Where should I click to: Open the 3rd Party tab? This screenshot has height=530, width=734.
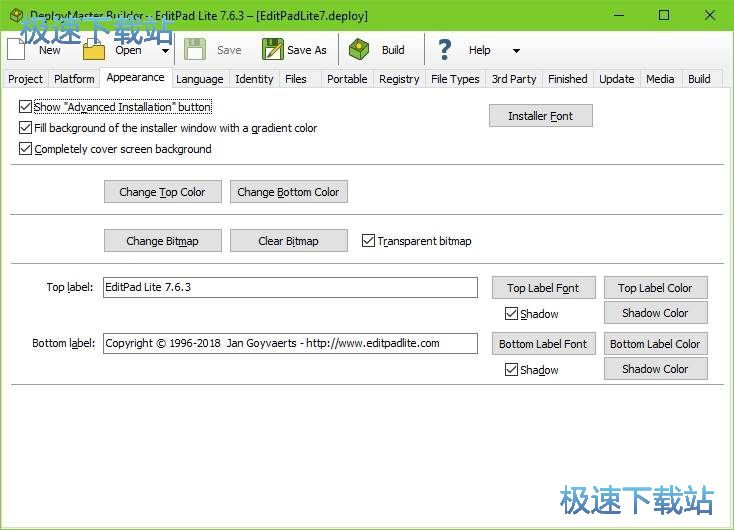(514, 79)
